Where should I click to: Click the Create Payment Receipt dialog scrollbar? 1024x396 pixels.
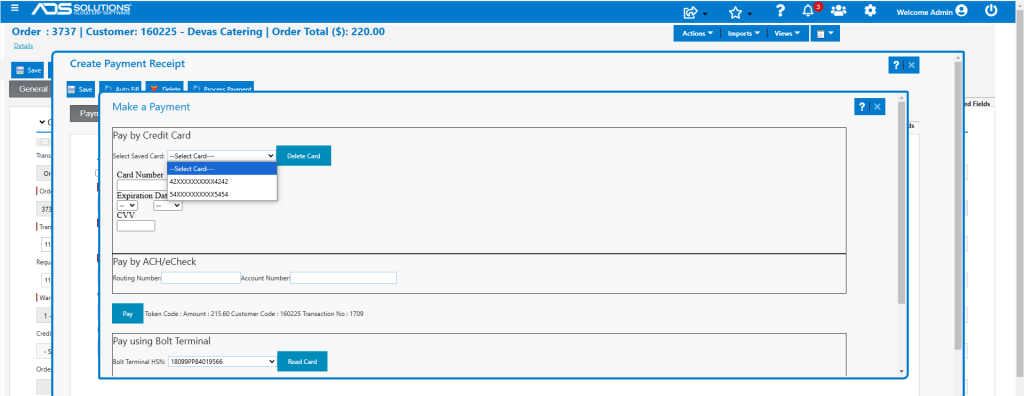coord(958,206)
